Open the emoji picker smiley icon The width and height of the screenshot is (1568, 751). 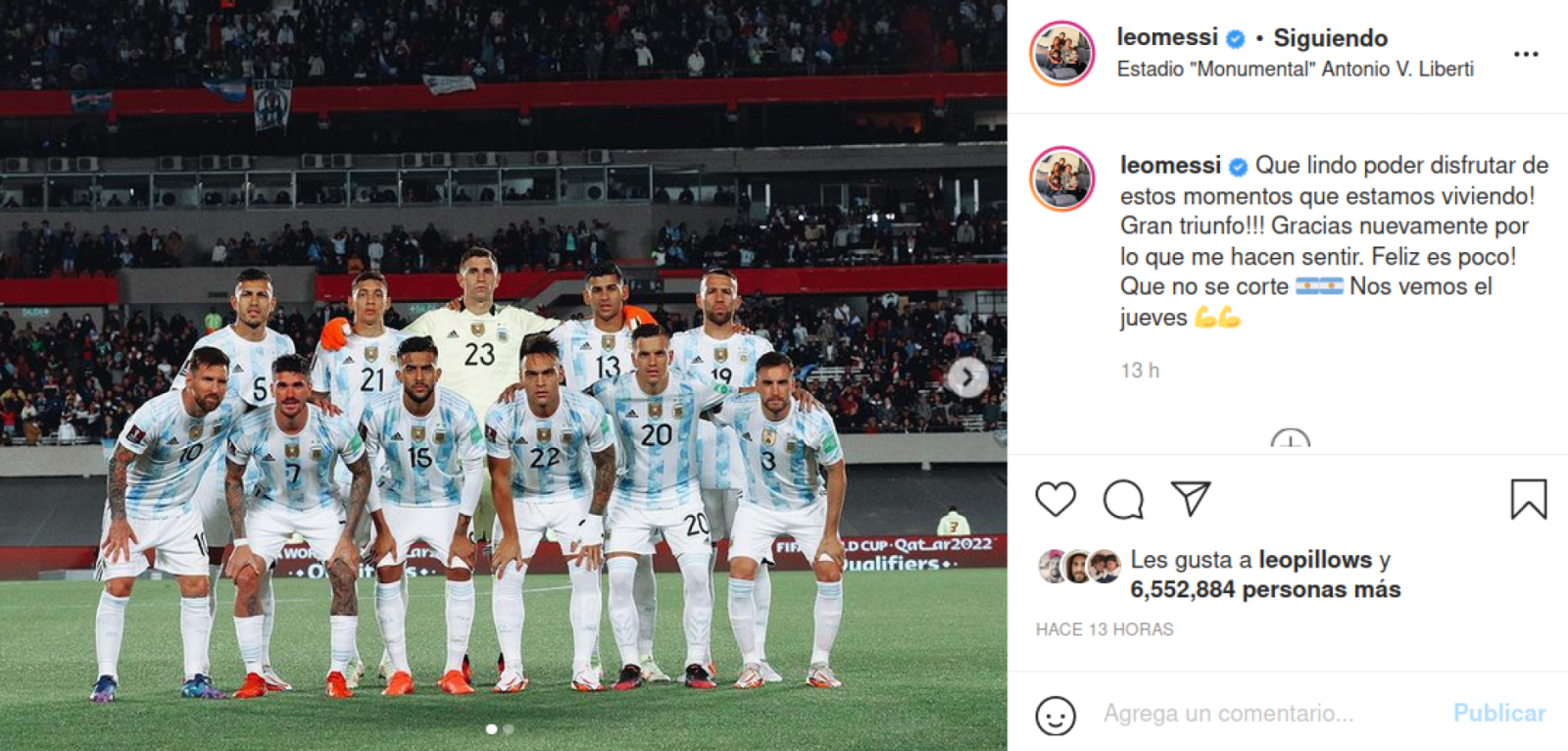[x=1055, y=715]
